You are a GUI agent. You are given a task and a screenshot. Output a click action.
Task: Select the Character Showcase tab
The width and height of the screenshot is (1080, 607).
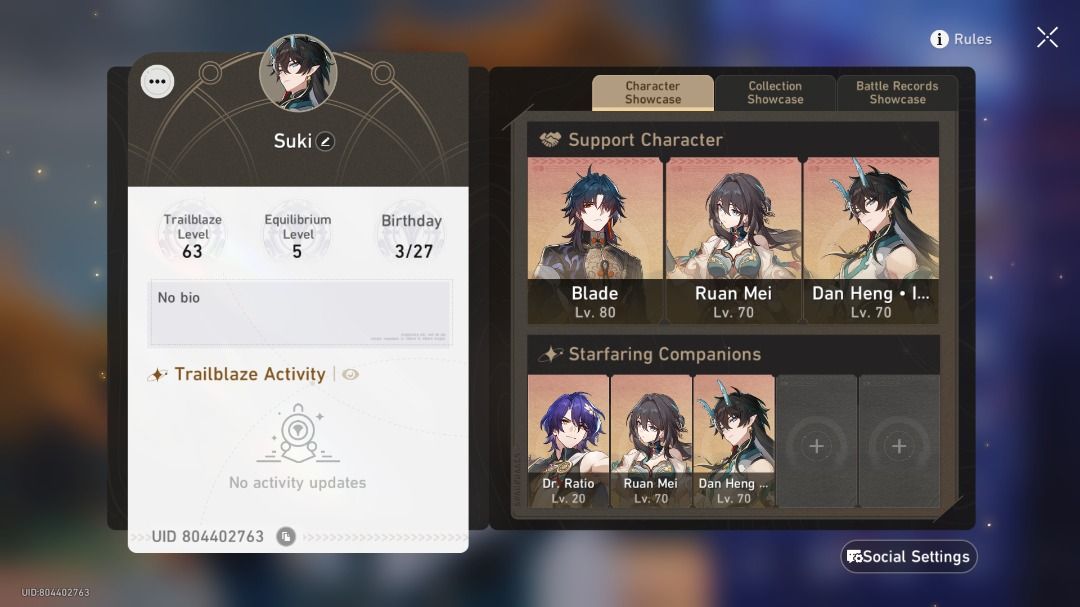point(652,92)
